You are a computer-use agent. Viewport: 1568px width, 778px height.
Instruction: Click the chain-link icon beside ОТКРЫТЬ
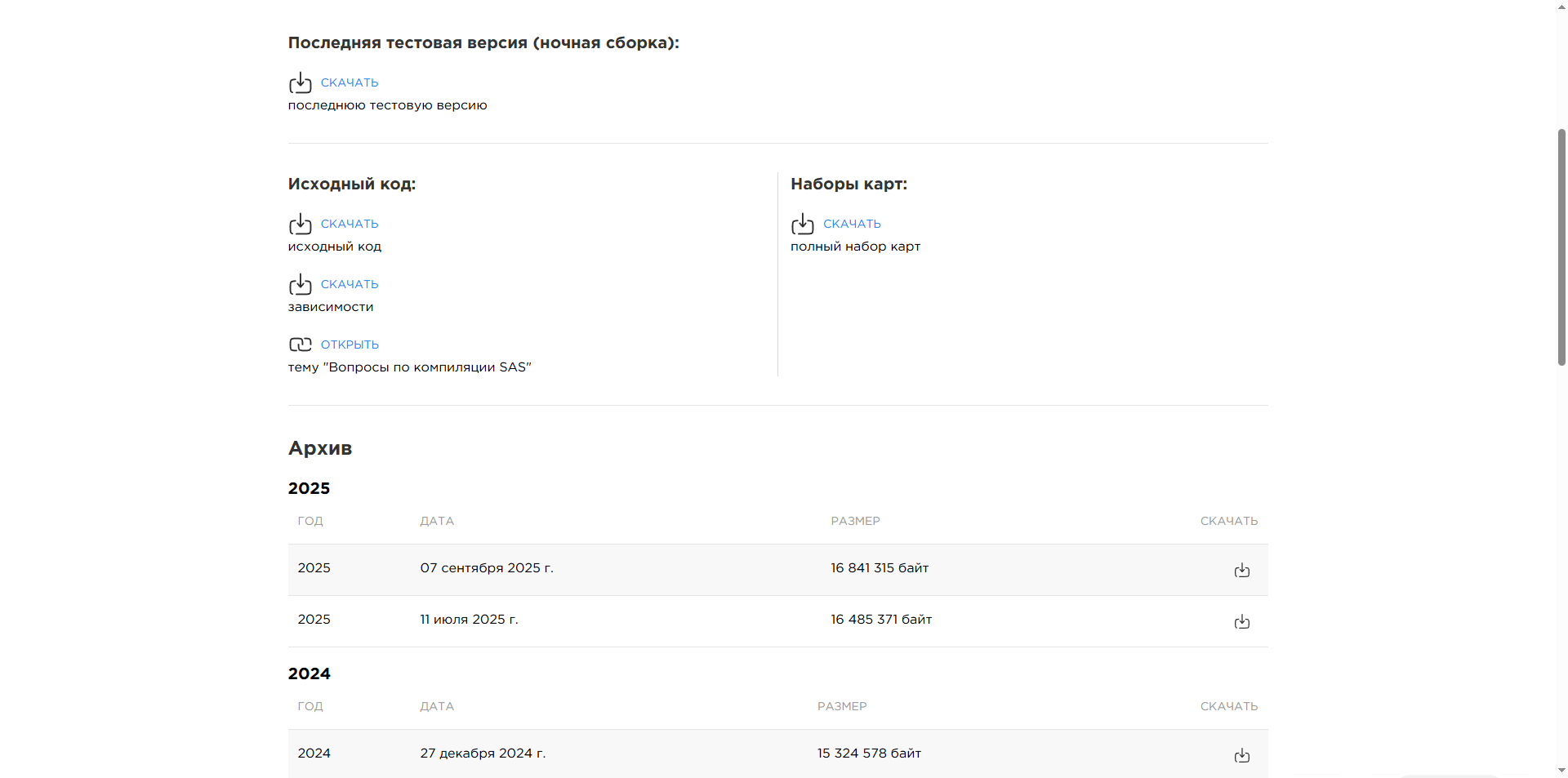300,345
